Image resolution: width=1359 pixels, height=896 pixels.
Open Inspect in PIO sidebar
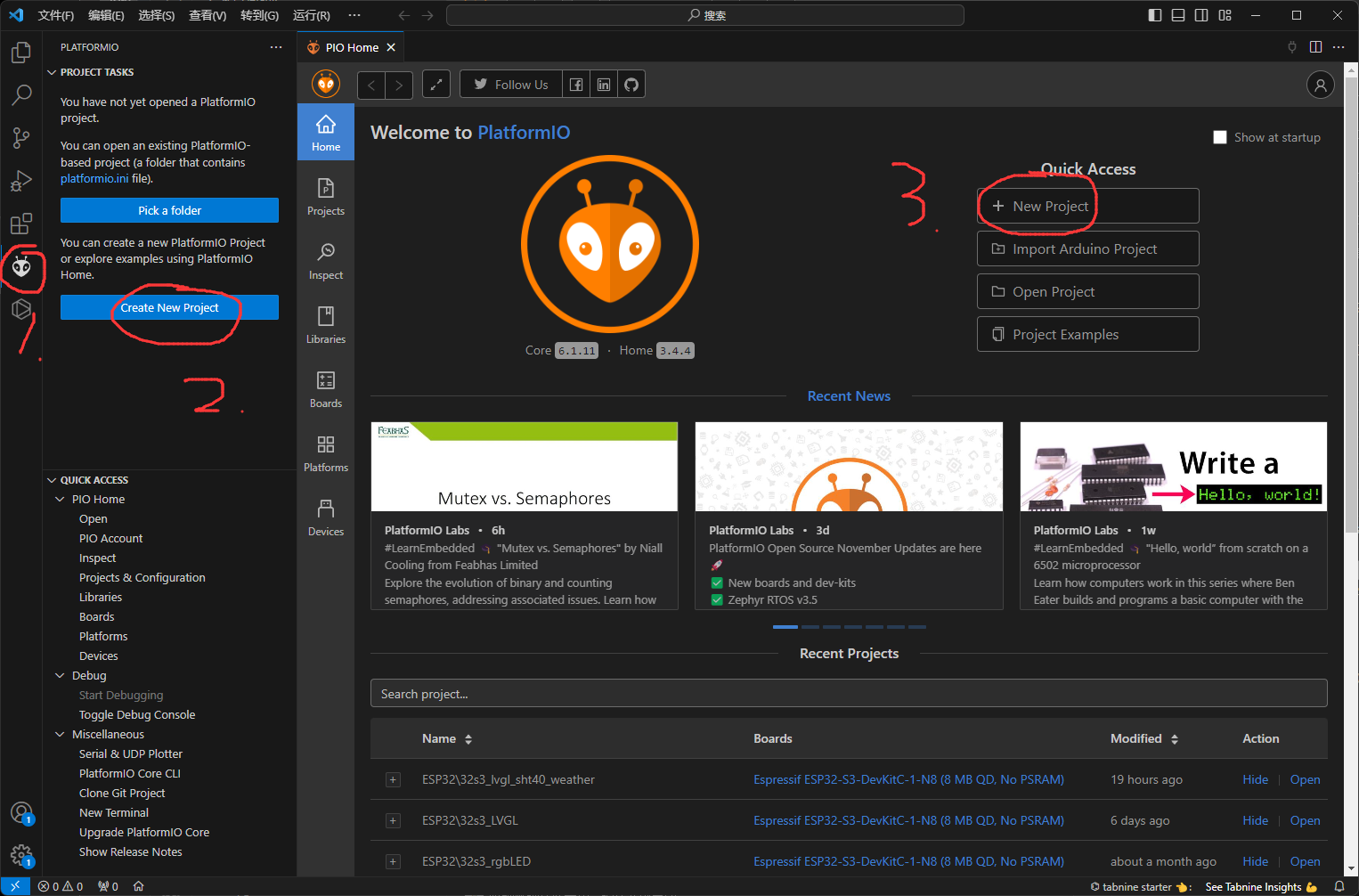[x=326, y=260]
